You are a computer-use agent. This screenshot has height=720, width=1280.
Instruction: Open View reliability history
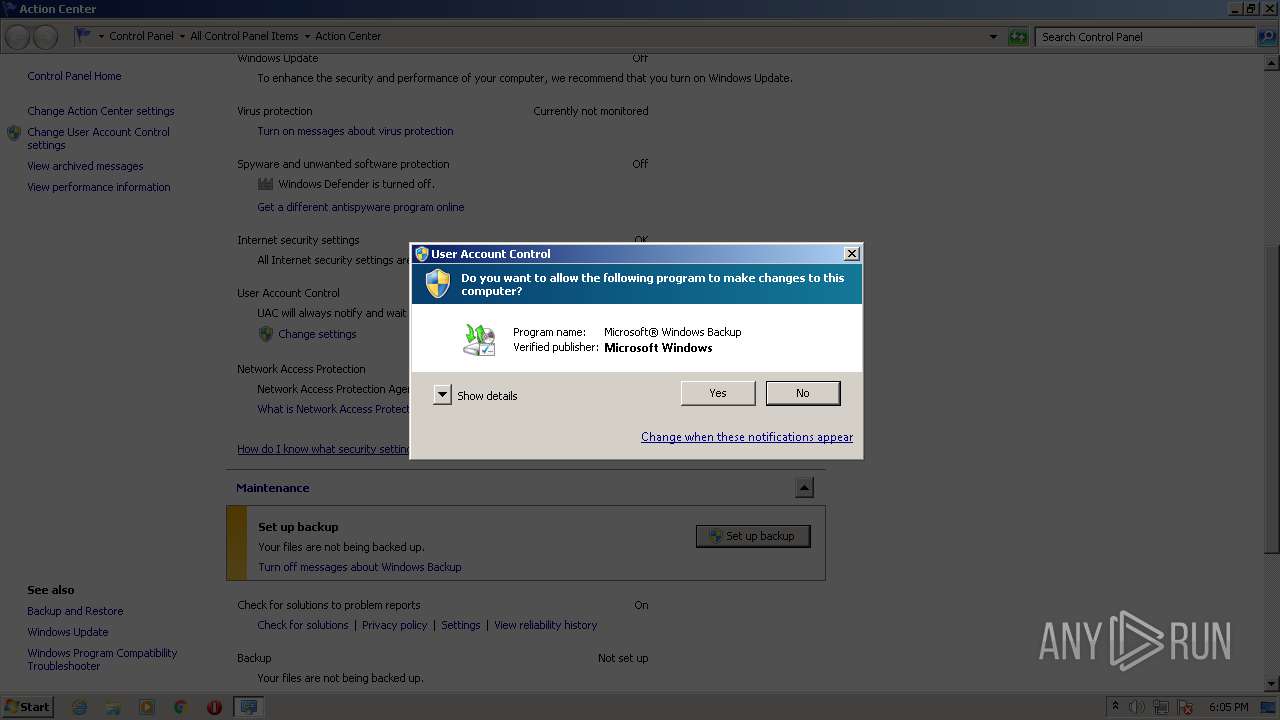pyautogui.click(x=545, y=625)
